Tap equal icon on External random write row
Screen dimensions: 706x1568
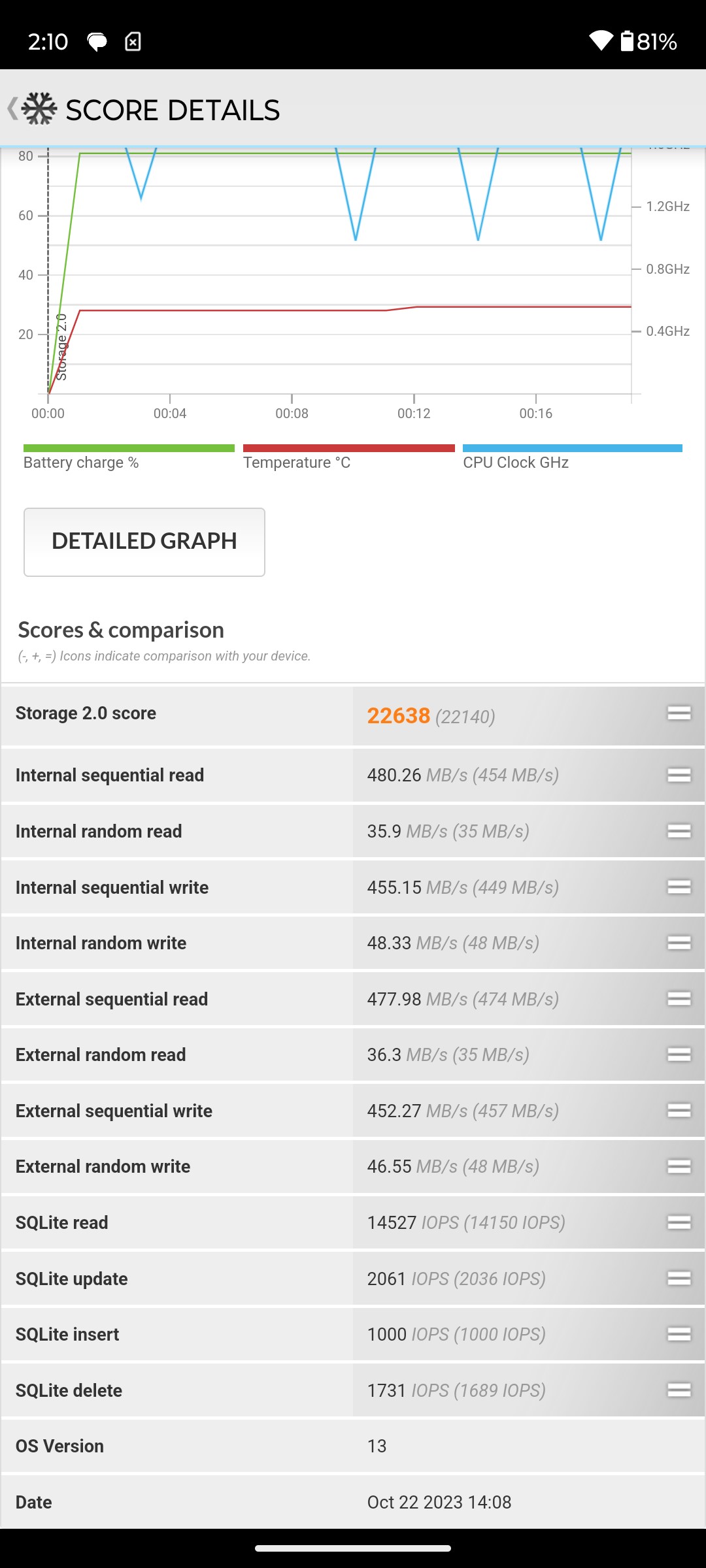pyautogui.click(x=679, y=1166)
